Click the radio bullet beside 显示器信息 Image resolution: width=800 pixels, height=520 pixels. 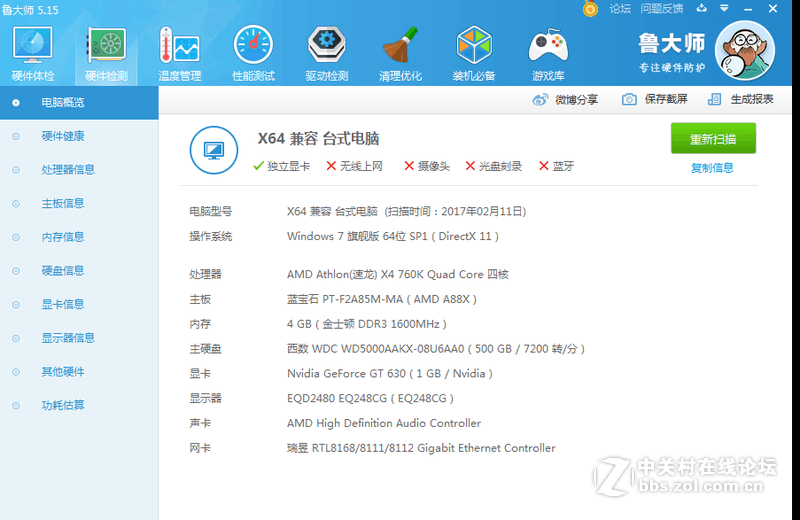tap(16, 338)
